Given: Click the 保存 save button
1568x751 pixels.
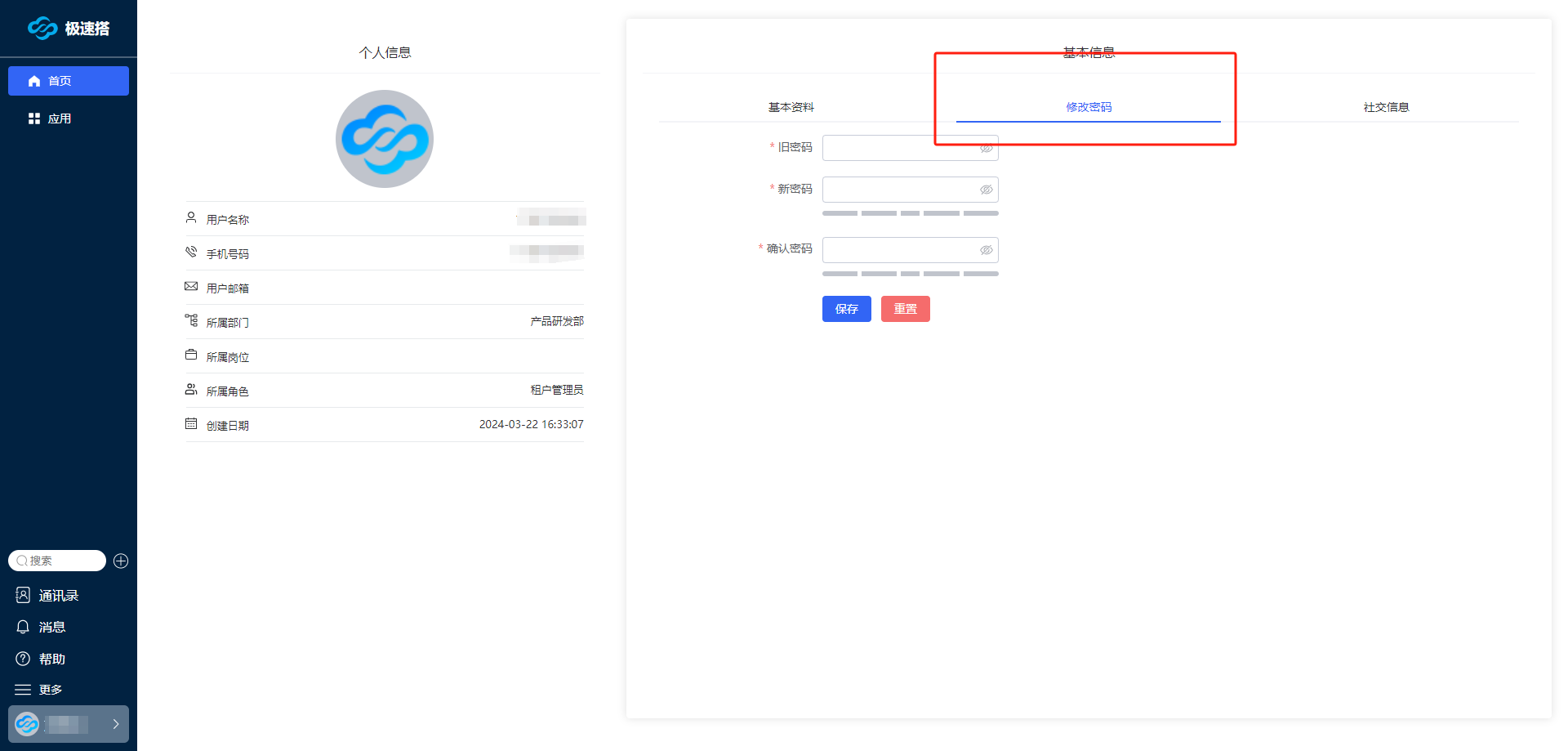Looking at the screenshot, I should [x=846, y=309].
